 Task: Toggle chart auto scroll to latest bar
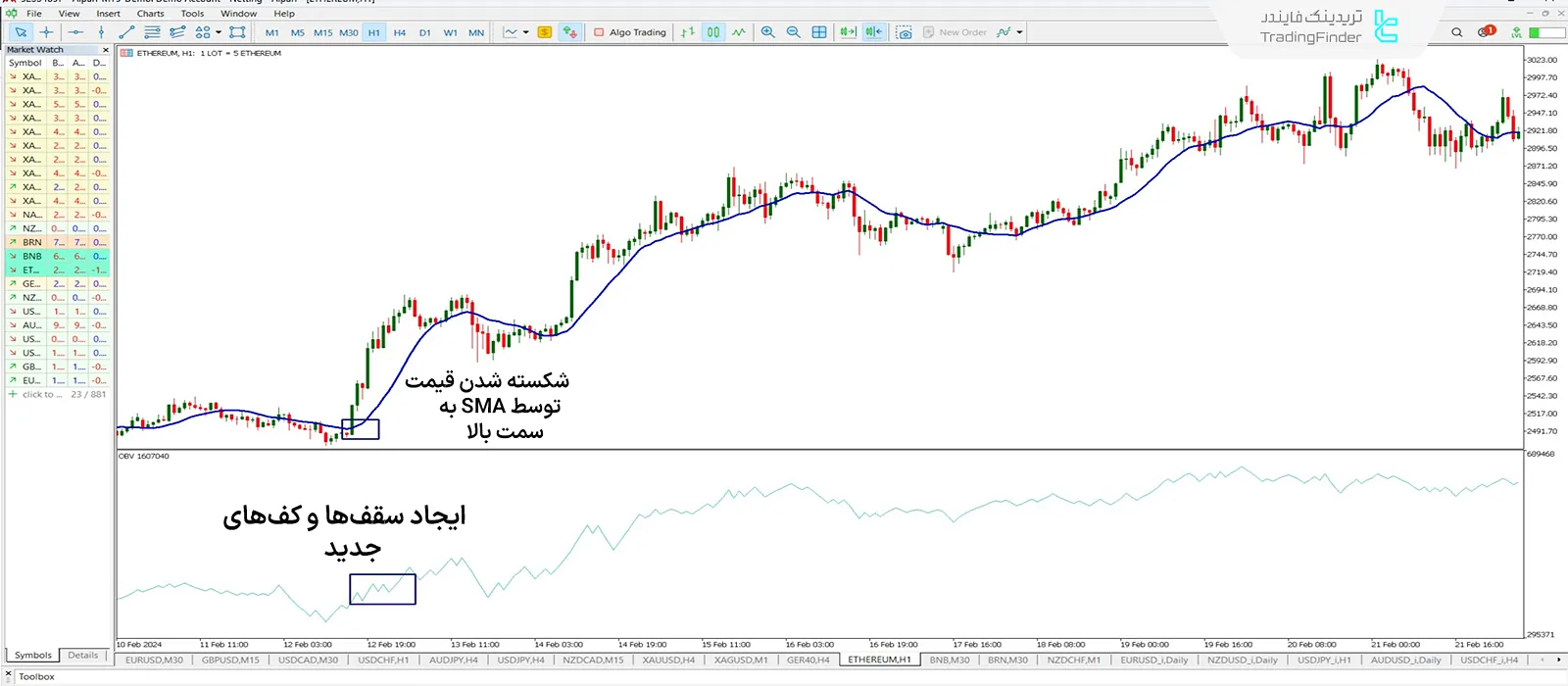pos(848,32)
